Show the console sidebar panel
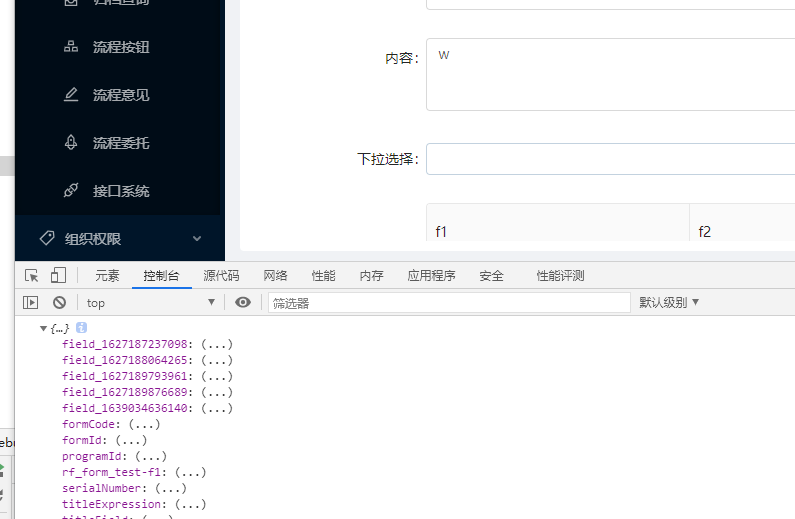The width and height of the screenshot is (795, 519). 30,303
